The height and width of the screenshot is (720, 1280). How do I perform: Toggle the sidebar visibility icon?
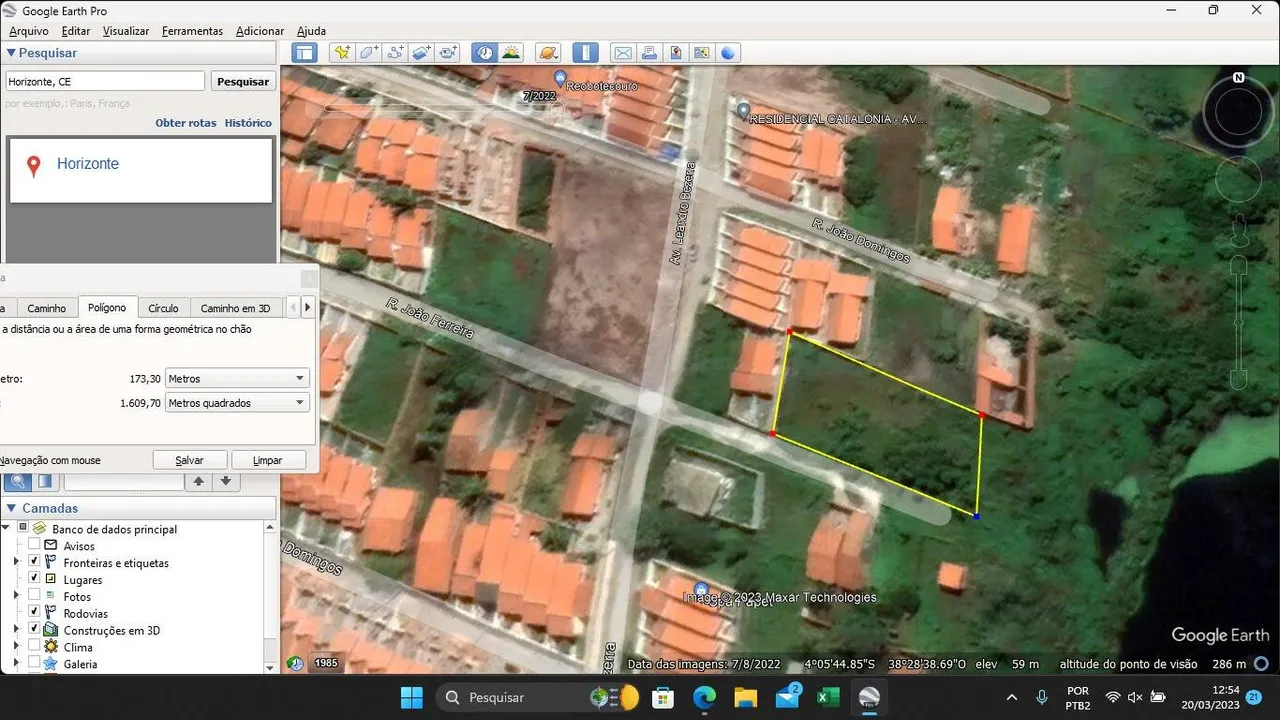click(305, 53)
